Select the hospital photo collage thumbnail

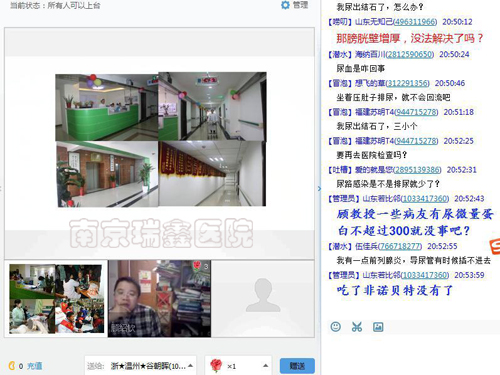(56, 299)
